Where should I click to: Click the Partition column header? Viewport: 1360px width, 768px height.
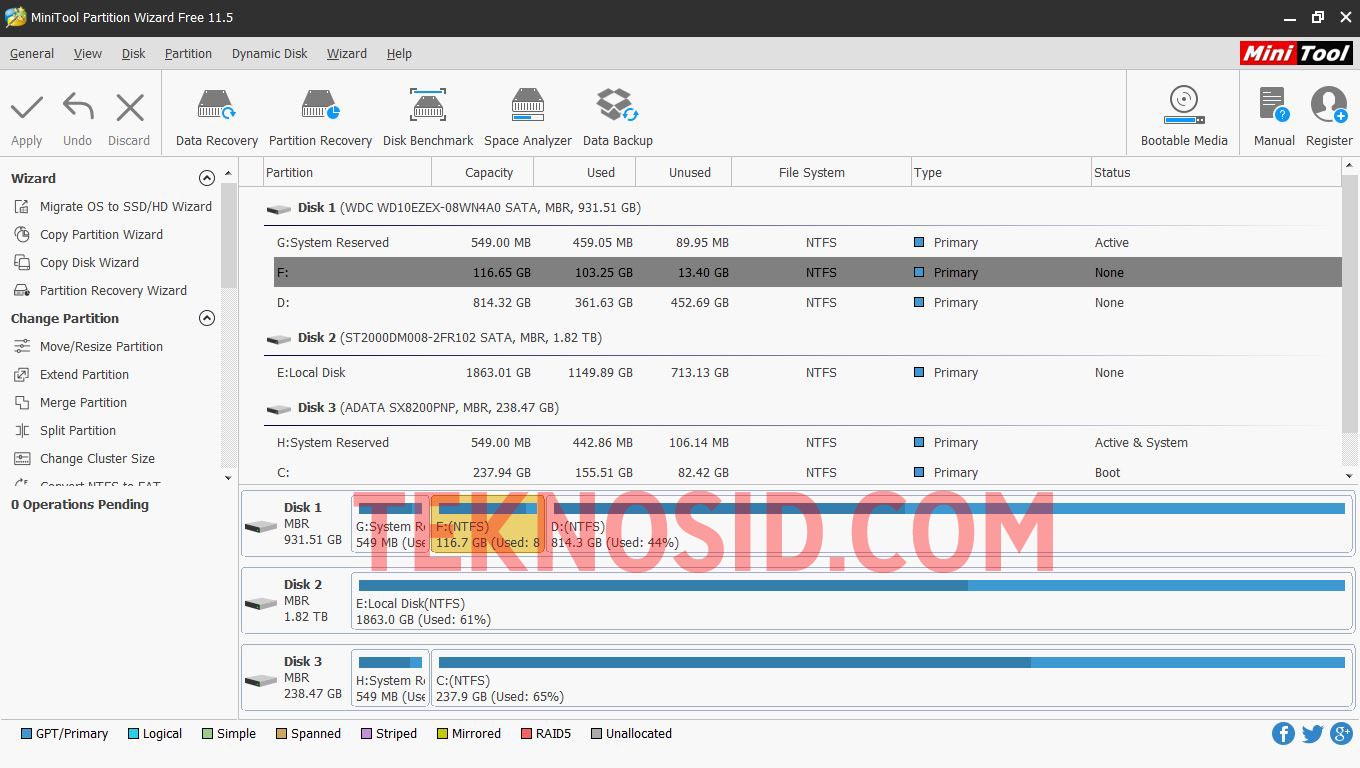[x=348, y=172]
